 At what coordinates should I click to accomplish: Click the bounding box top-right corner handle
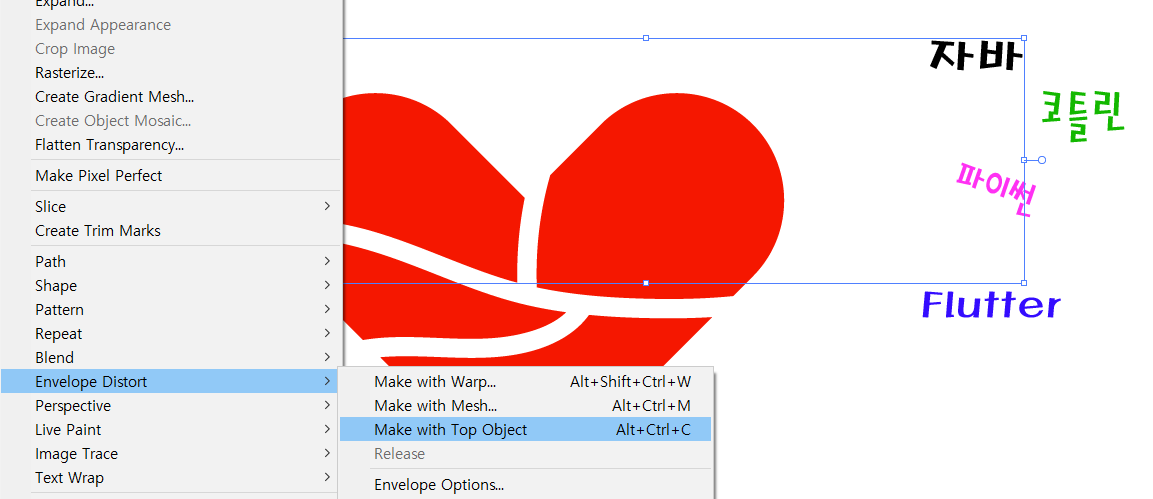pyautogui.click(x=1024, y=37)
